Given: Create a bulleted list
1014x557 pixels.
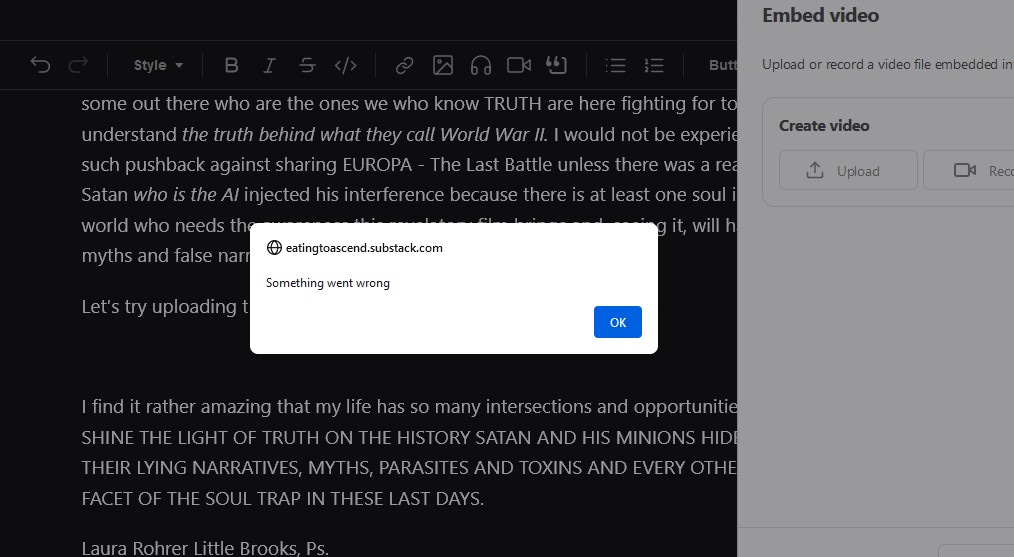Looking at the screenshot, I should 616,65.
